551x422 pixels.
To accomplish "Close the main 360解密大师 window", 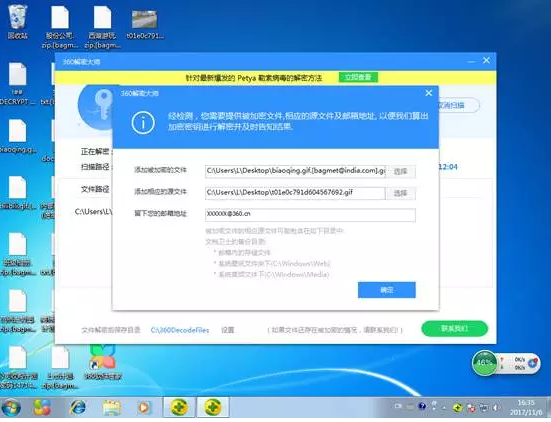I will pyautogui.click(x=486, y=60).
